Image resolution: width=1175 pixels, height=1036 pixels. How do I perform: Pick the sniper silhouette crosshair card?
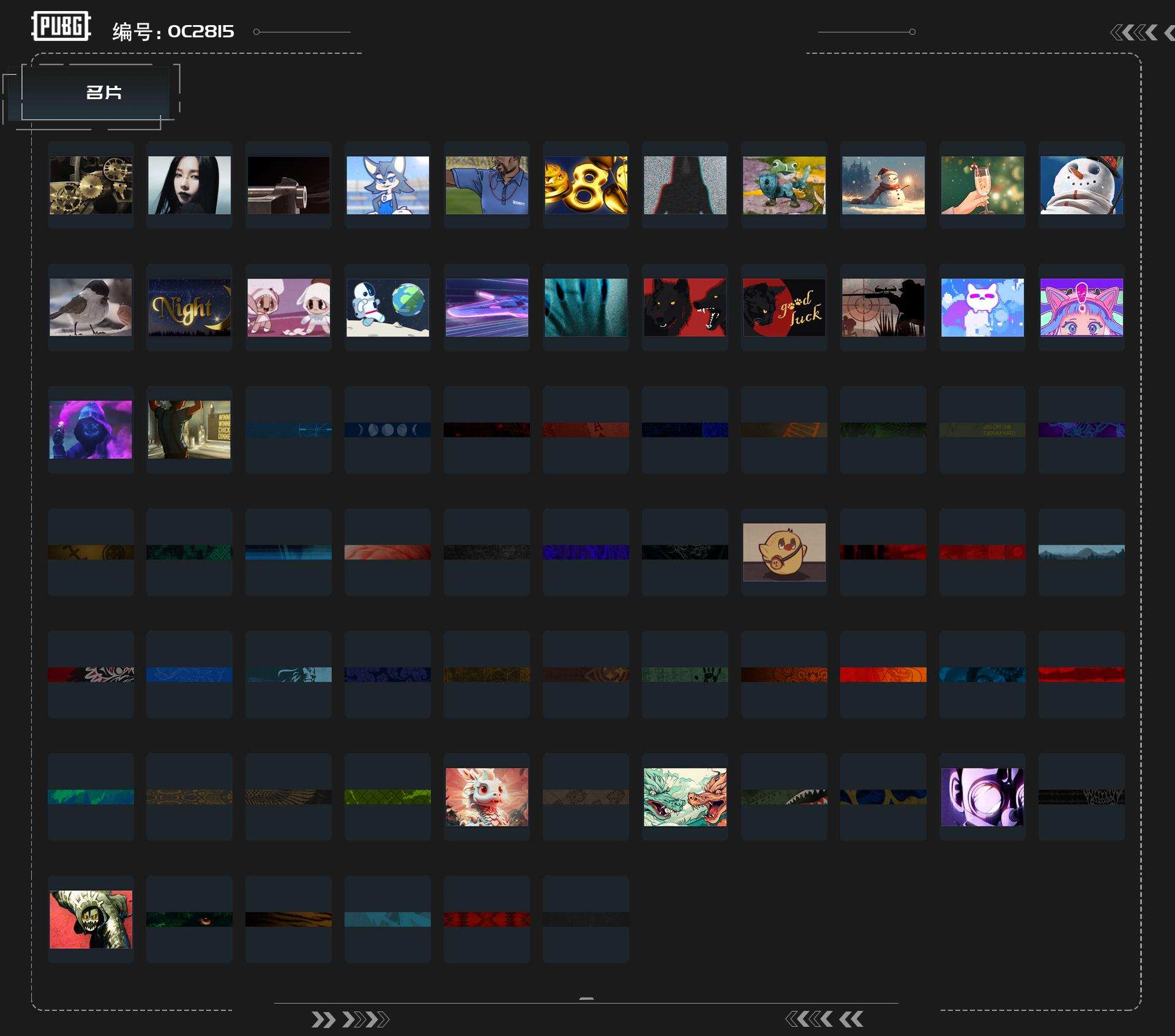pyautogui.click(x=883, y=307)
